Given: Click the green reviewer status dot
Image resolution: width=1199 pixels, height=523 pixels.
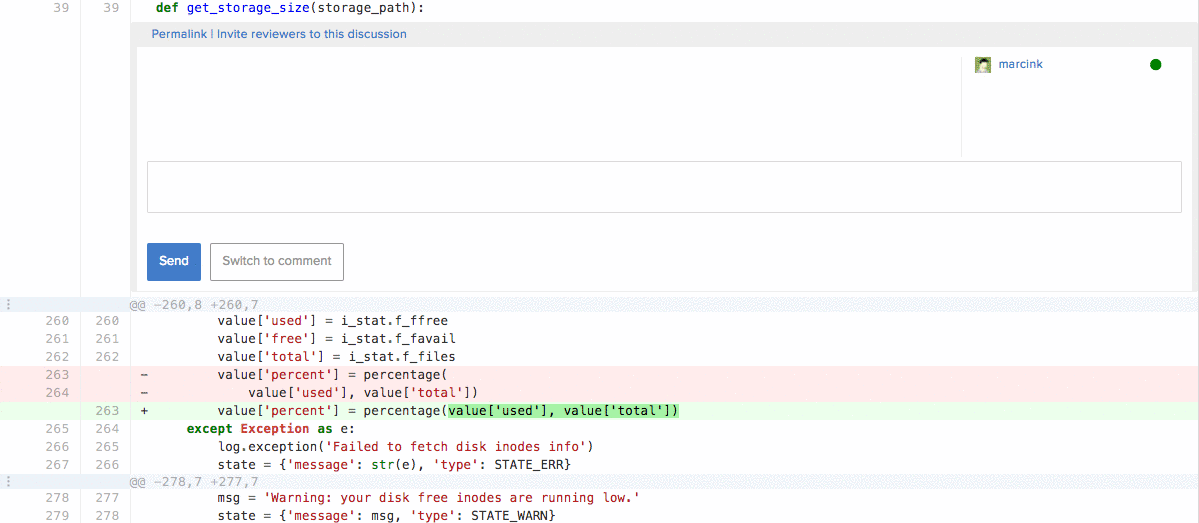Looking at the screenshot, I should (x=1155, y=65).
